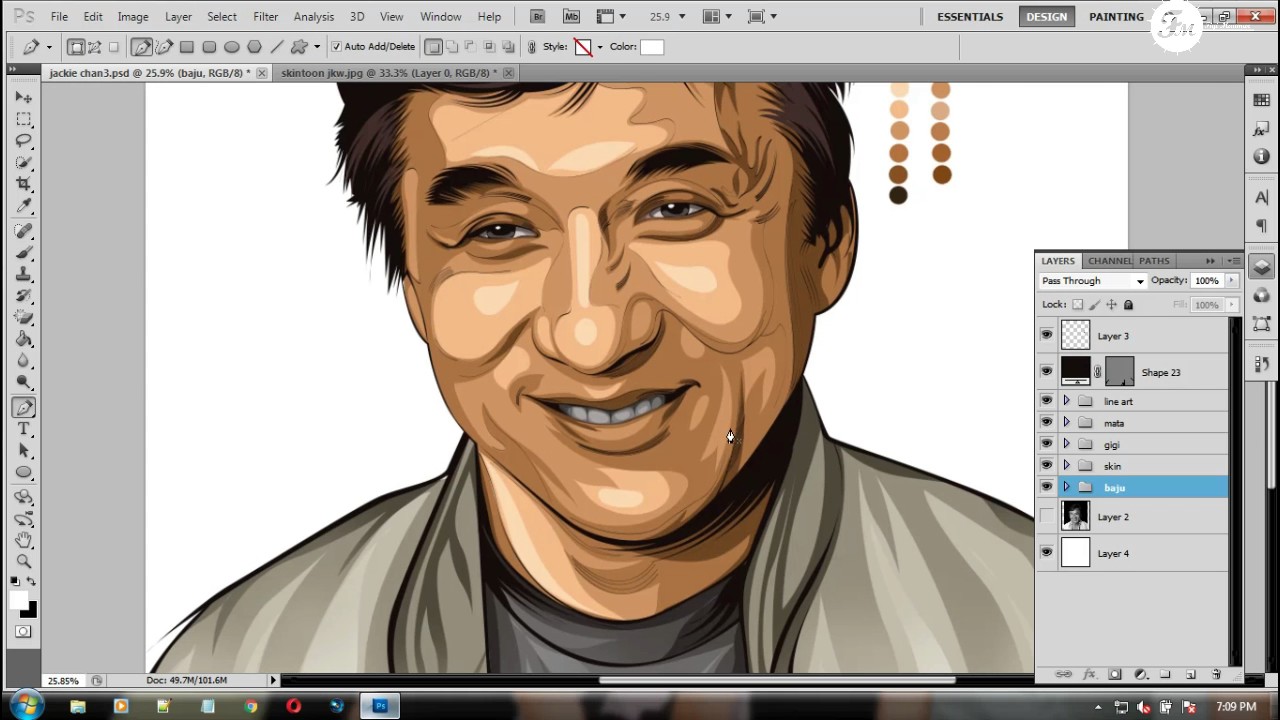The image size is (1280, 720).
Task: Expand the mata group
Action: pos(1066,423)
